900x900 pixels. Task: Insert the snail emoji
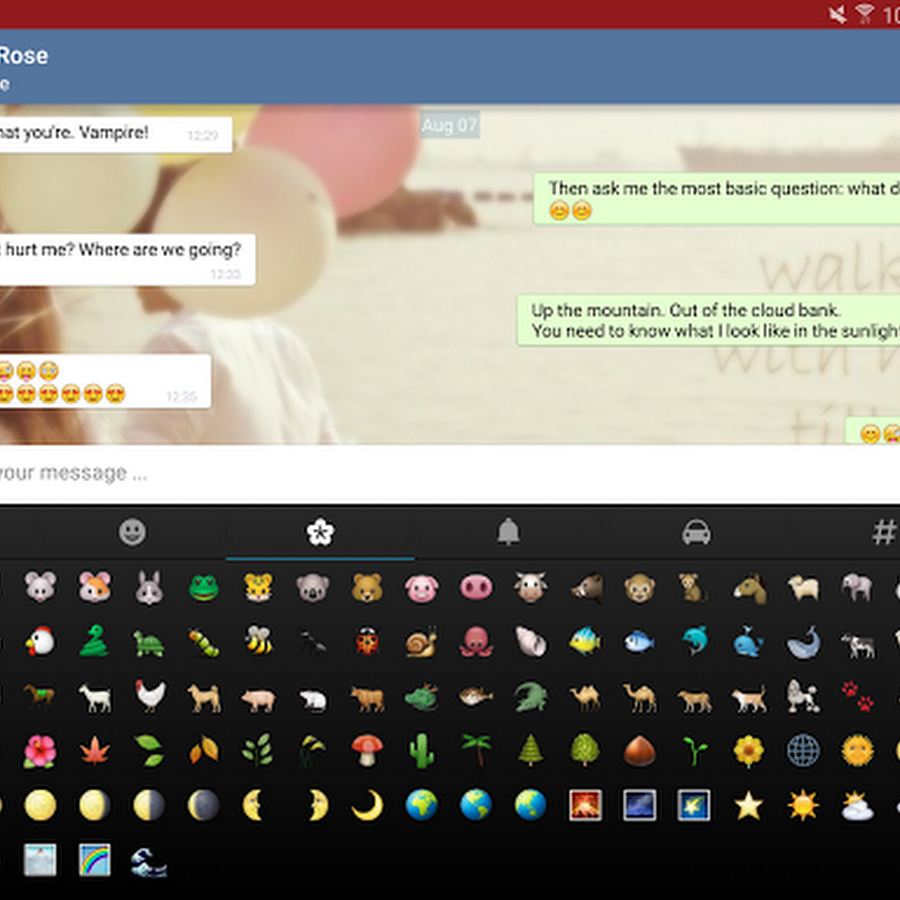coord(421,642)
